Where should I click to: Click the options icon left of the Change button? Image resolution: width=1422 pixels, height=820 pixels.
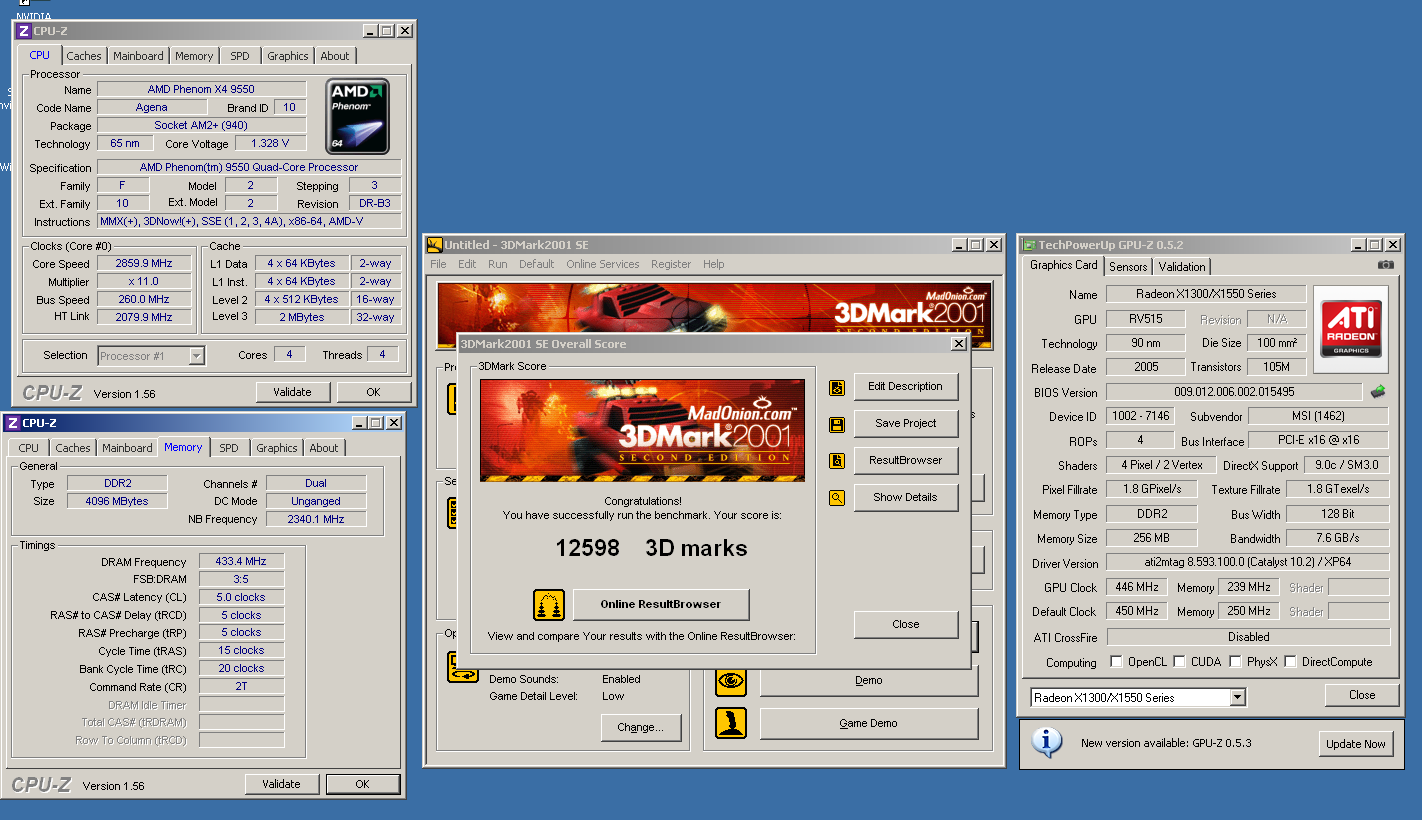(463, 668)
